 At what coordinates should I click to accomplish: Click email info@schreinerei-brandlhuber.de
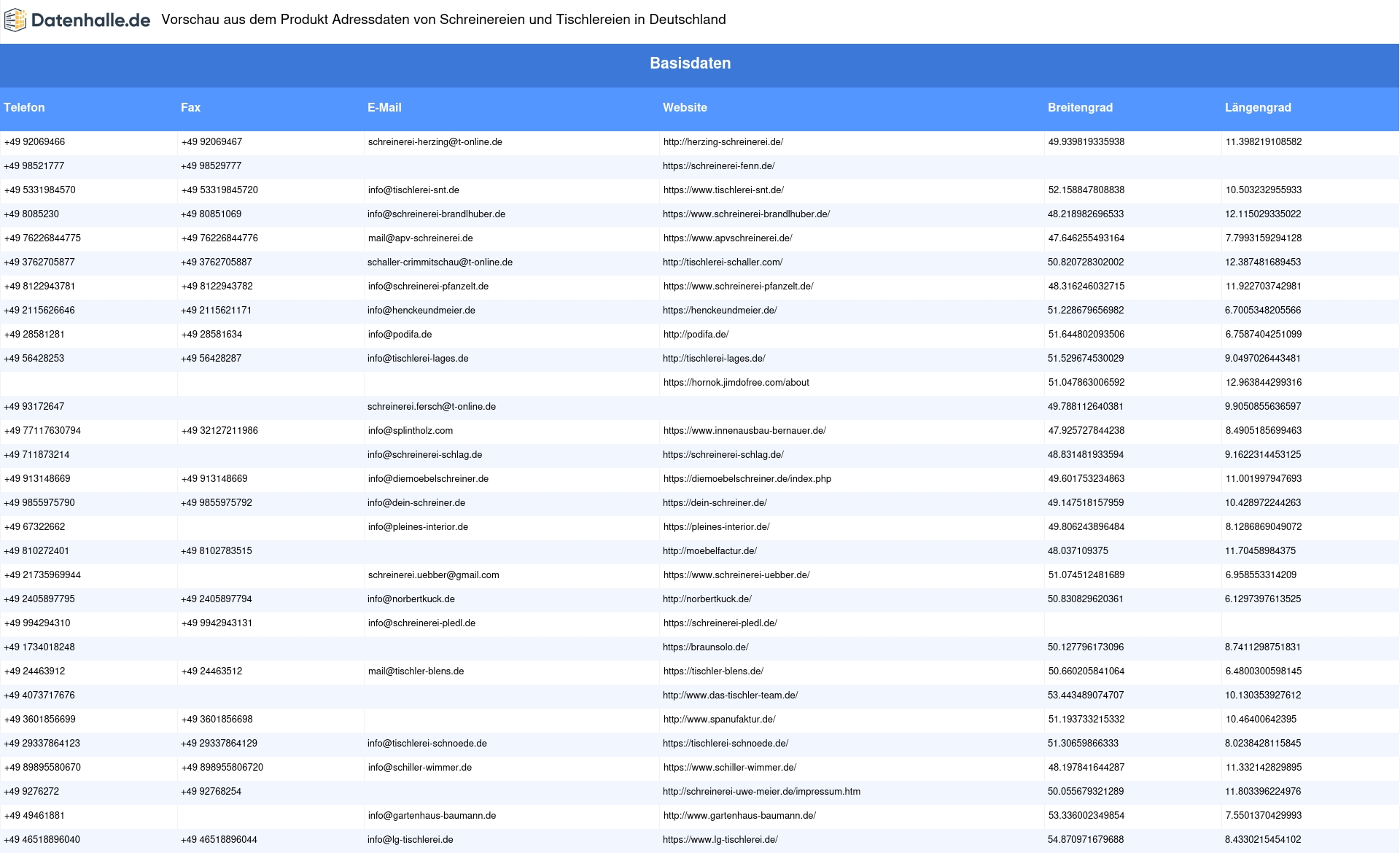(x=436, y=214)
